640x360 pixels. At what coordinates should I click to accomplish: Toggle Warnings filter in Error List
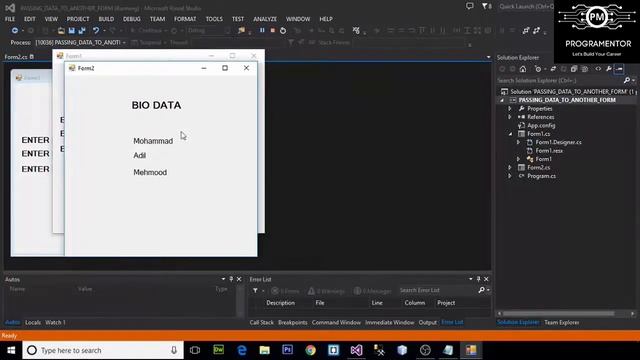tap(327, 291)
